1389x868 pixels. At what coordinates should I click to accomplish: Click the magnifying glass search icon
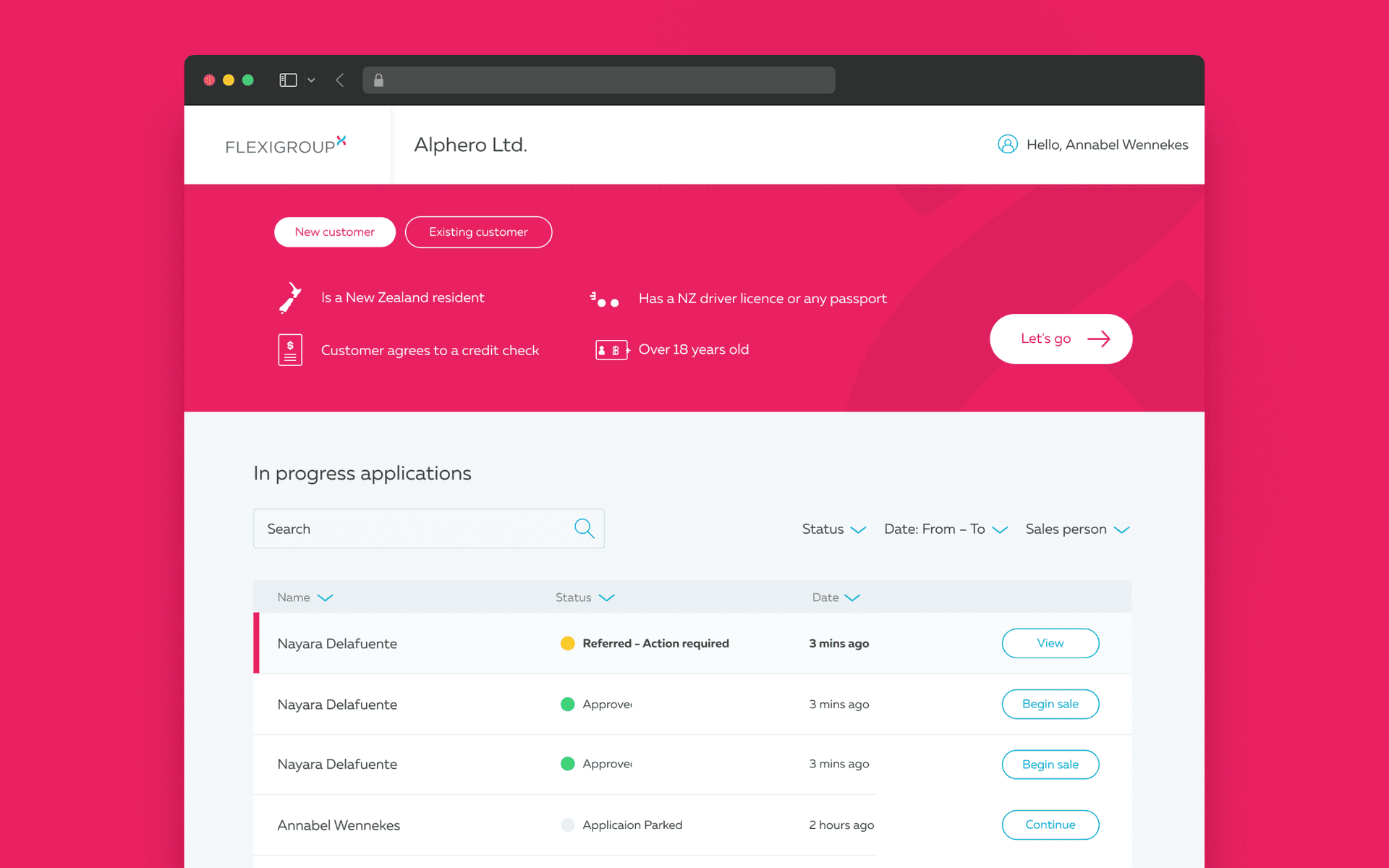(585, 529)
